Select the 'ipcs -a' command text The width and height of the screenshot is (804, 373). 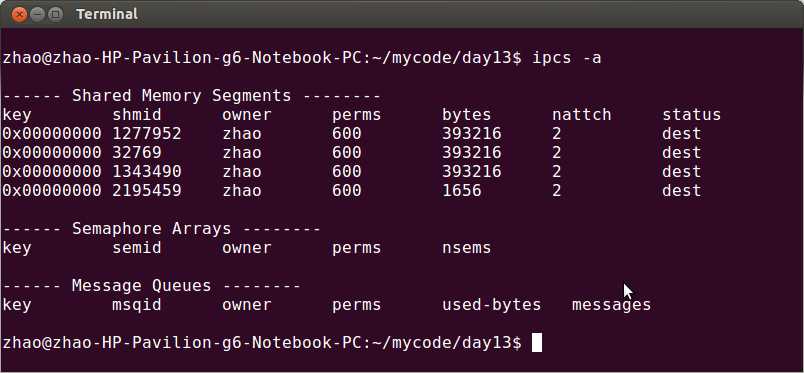567,58
